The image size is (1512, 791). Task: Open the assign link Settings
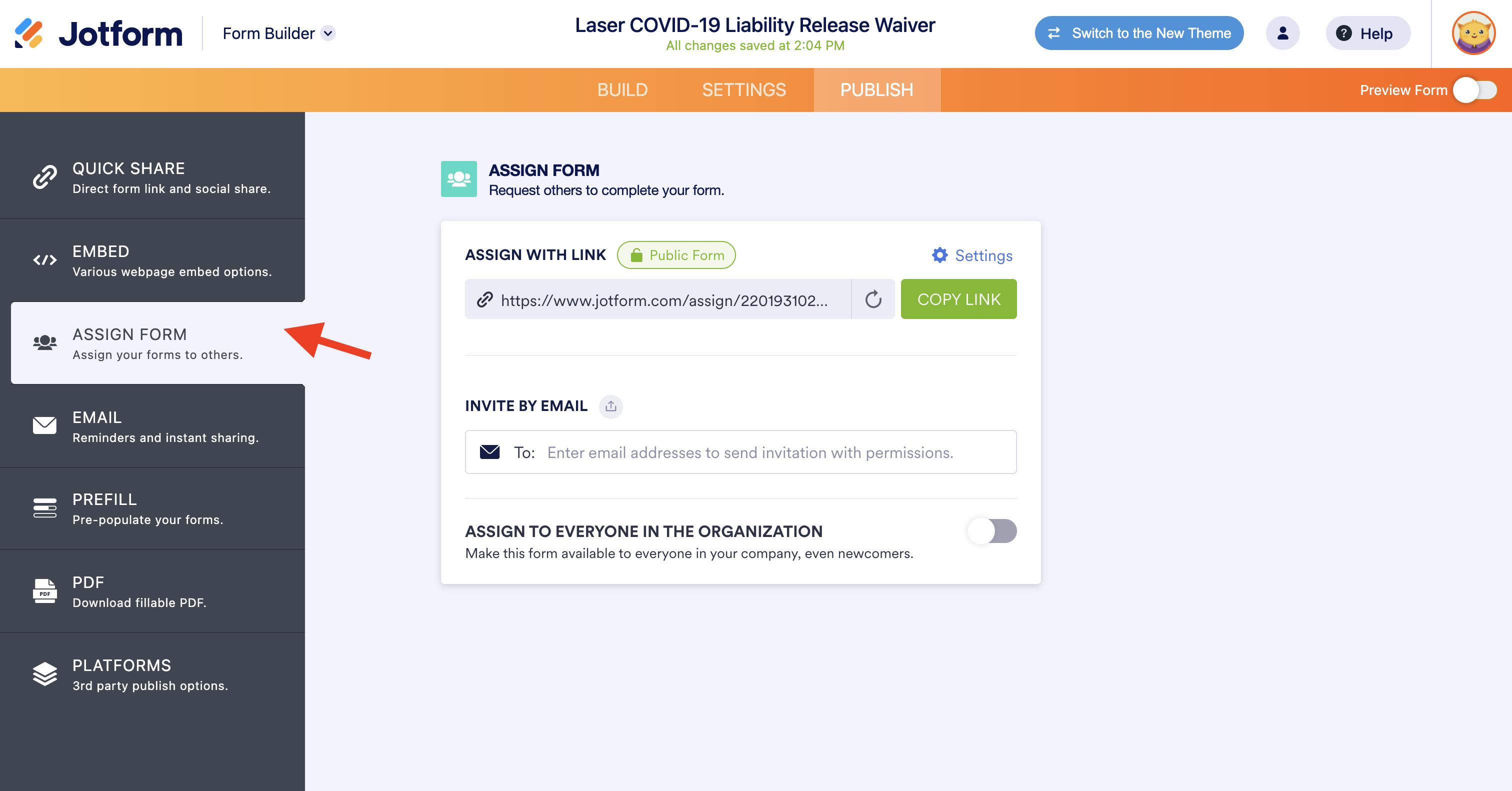972,255
